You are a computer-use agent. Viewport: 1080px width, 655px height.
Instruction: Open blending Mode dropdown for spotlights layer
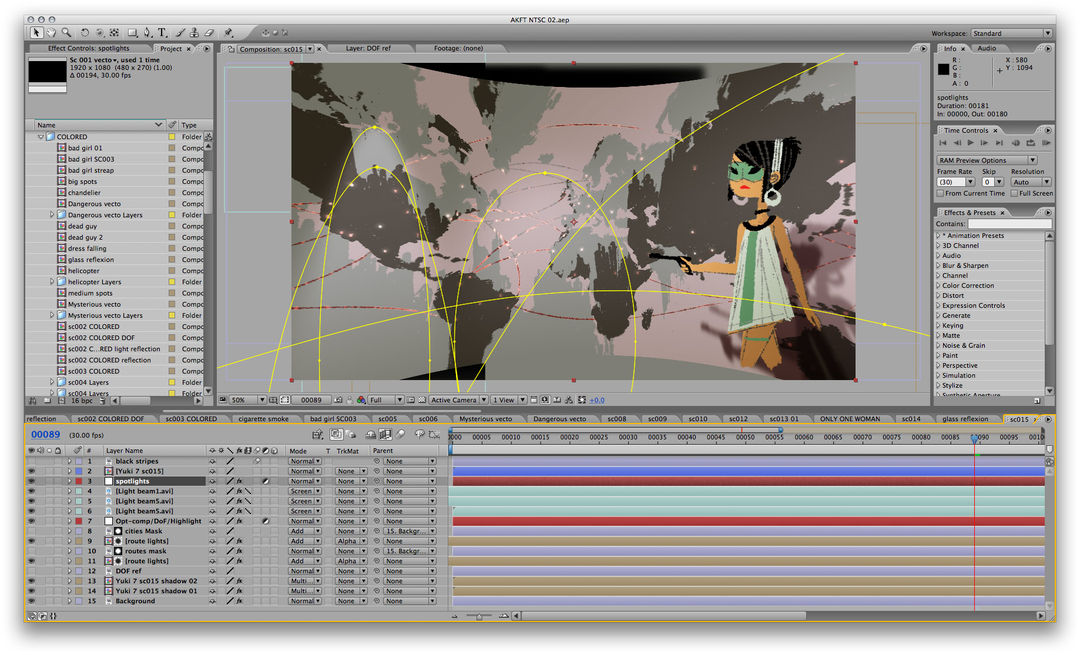click(304, 481)
